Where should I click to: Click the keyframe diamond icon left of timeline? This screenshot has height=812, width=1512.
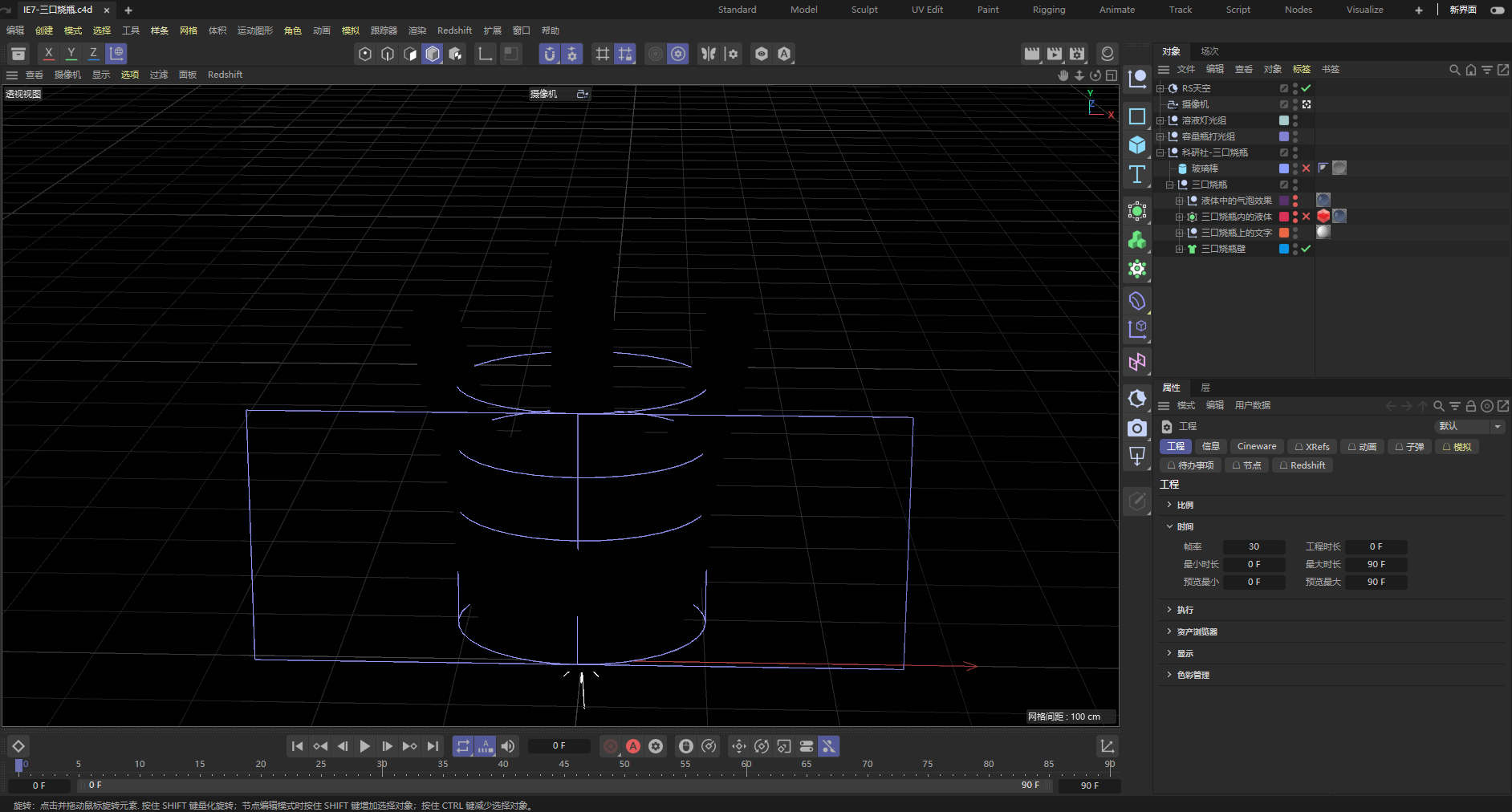(x=18, y=746)
